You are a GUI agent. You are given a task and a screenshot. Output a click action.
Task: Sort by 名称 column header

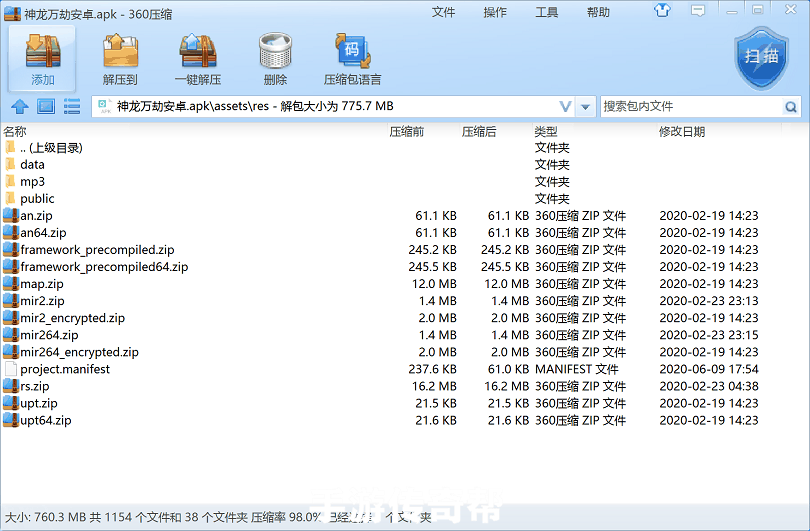pyautogui.click(x=14, y=132)
